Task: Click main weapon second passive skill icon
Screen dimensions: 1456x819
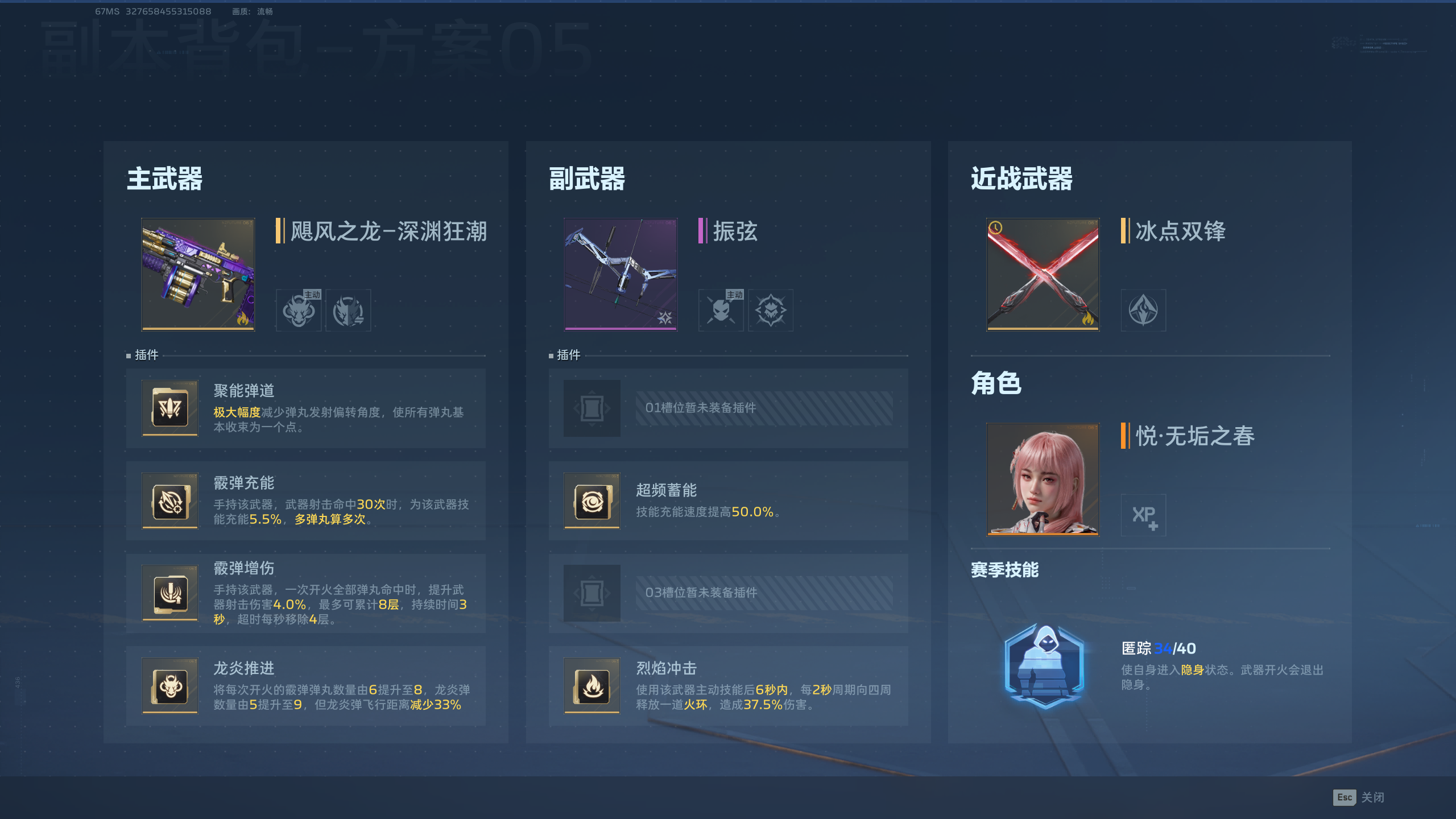Action: tap(348, 311)
